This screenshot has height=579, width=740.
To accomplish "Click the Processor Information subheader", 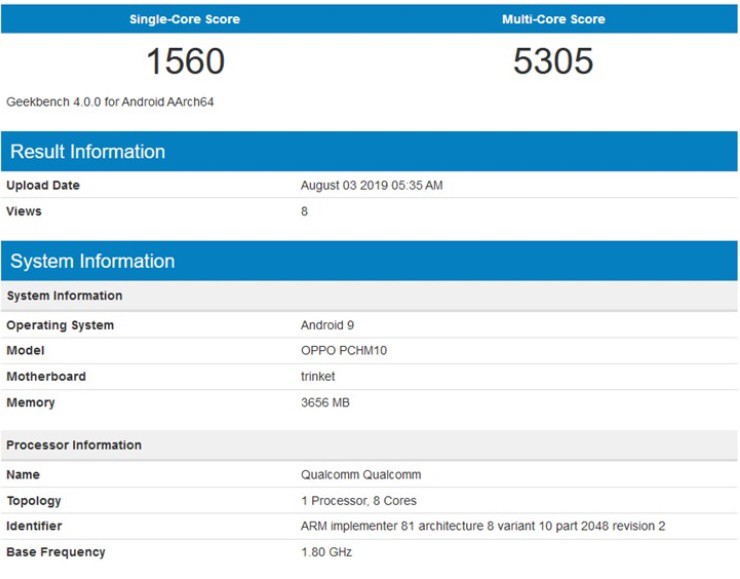I will point(370,445).
